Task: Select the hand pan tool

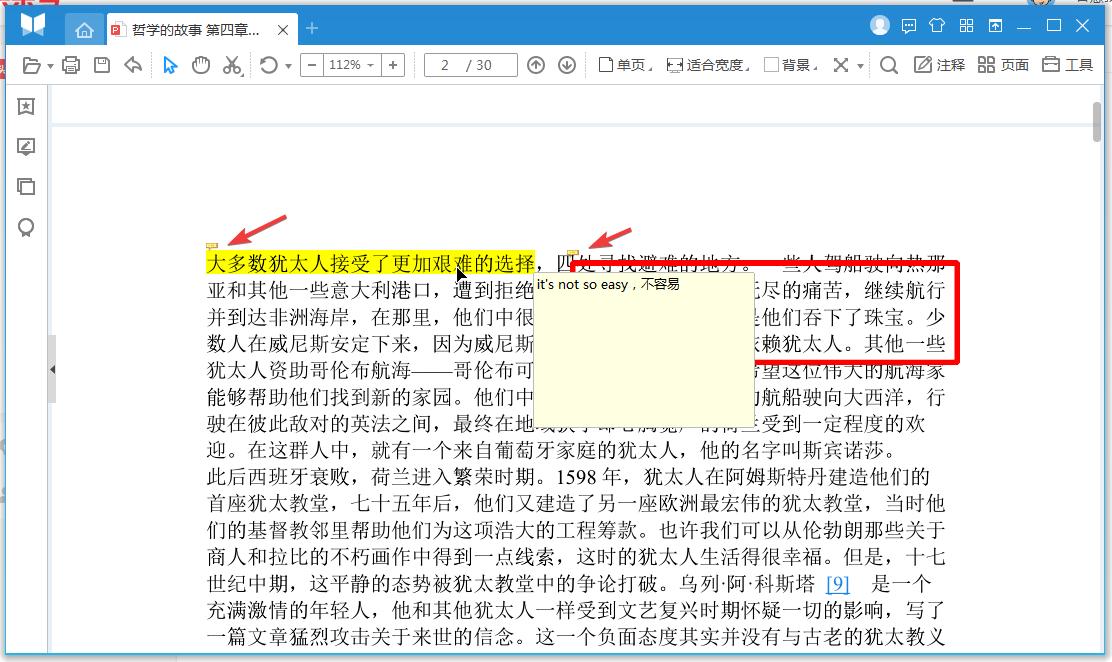Action: coord(201,66)
